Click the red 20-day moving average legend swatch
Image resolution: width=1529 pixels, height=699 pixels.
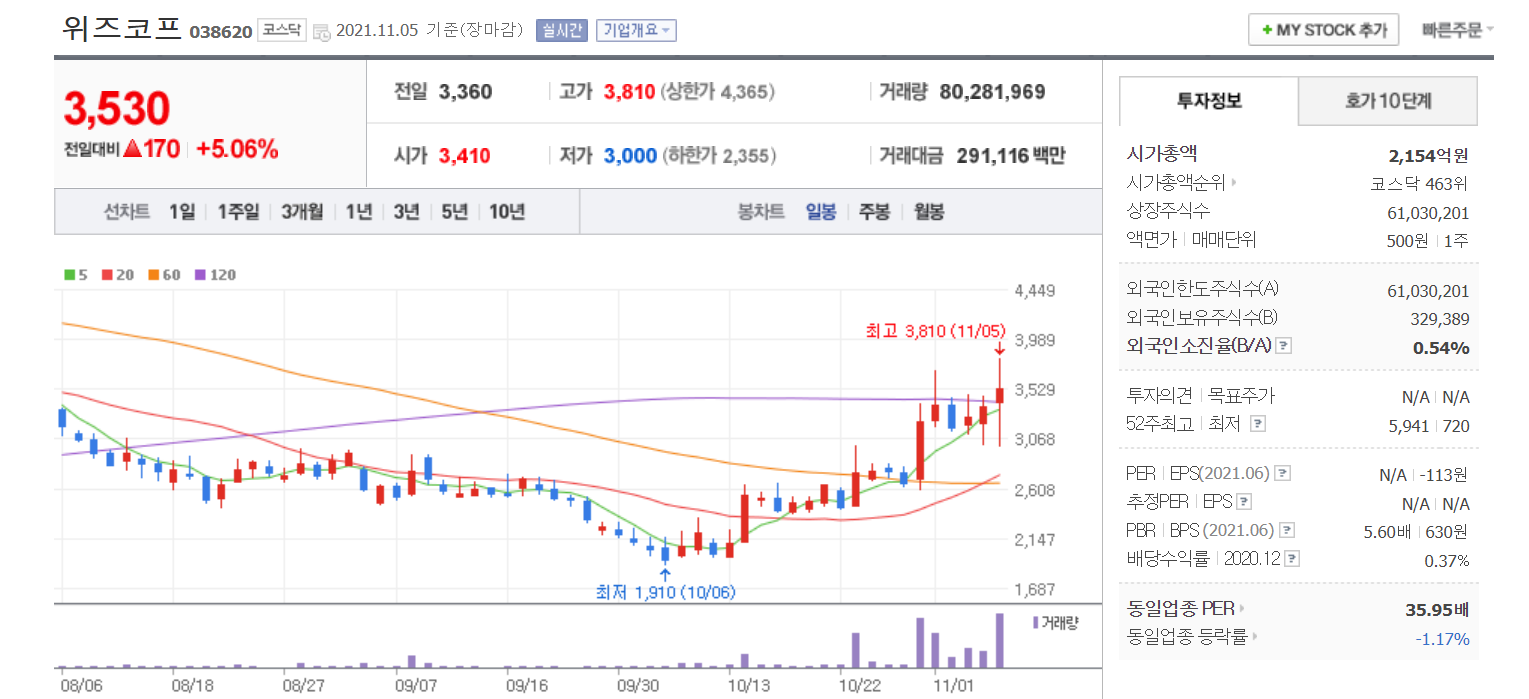coord(107,275)
